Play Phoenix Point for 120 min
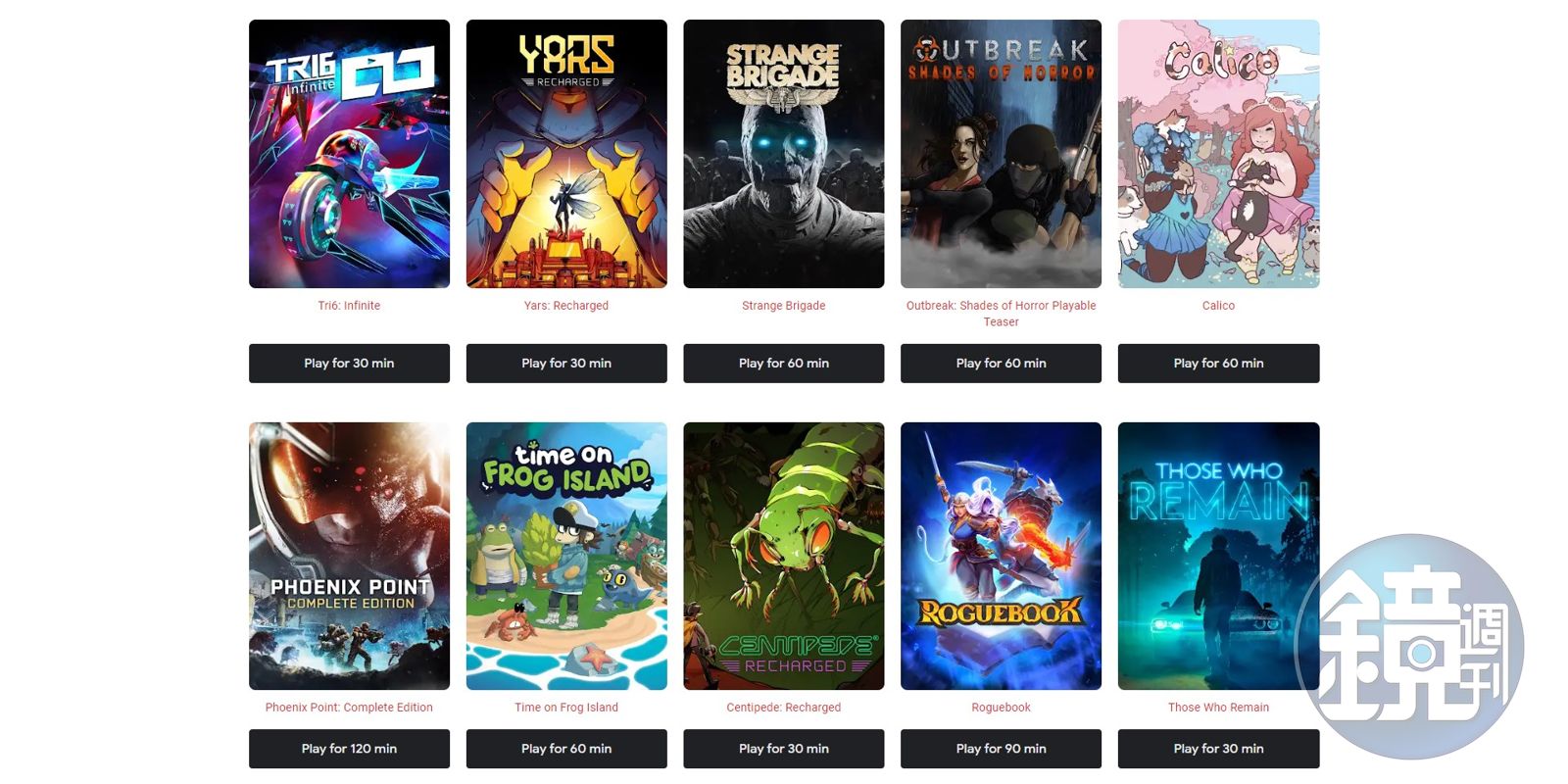Viewport: 1568px width, 784px height. [349, 749]
